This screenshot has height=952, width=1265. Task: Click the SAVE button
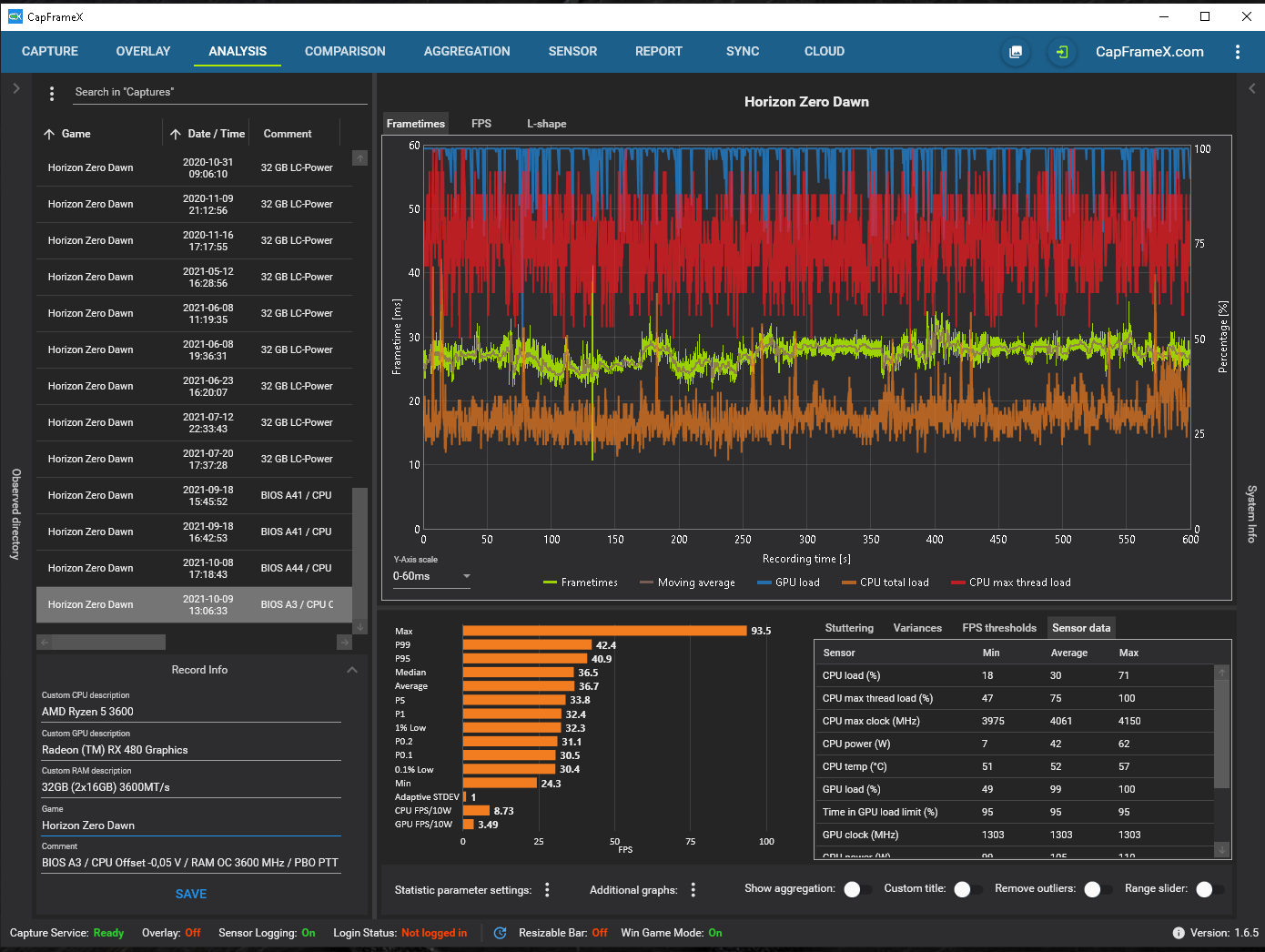pos(191,894)
